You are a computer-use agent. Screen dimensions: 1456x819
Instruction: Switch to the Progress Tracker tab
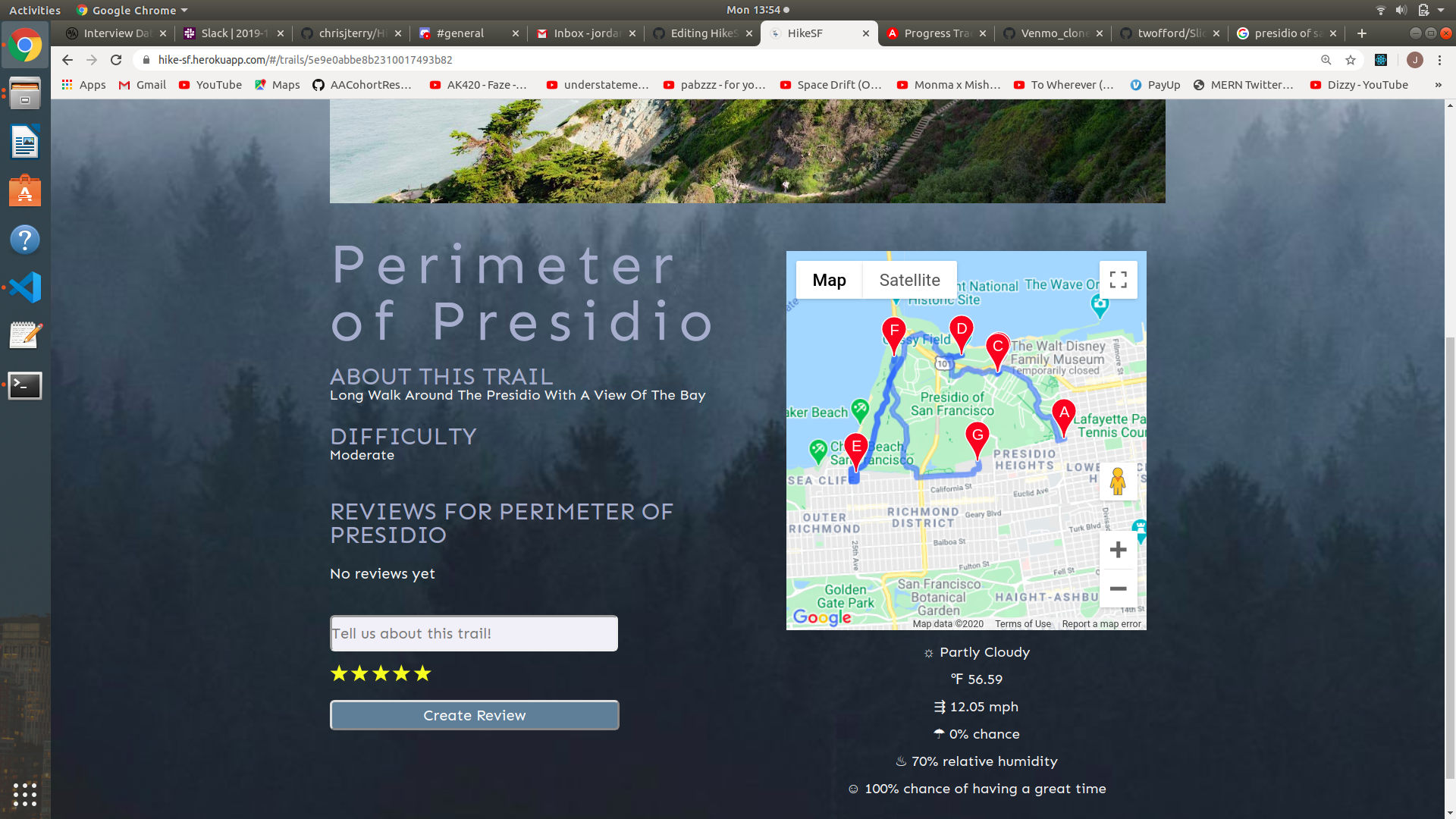pyautogui.click(x=936, y=33)
